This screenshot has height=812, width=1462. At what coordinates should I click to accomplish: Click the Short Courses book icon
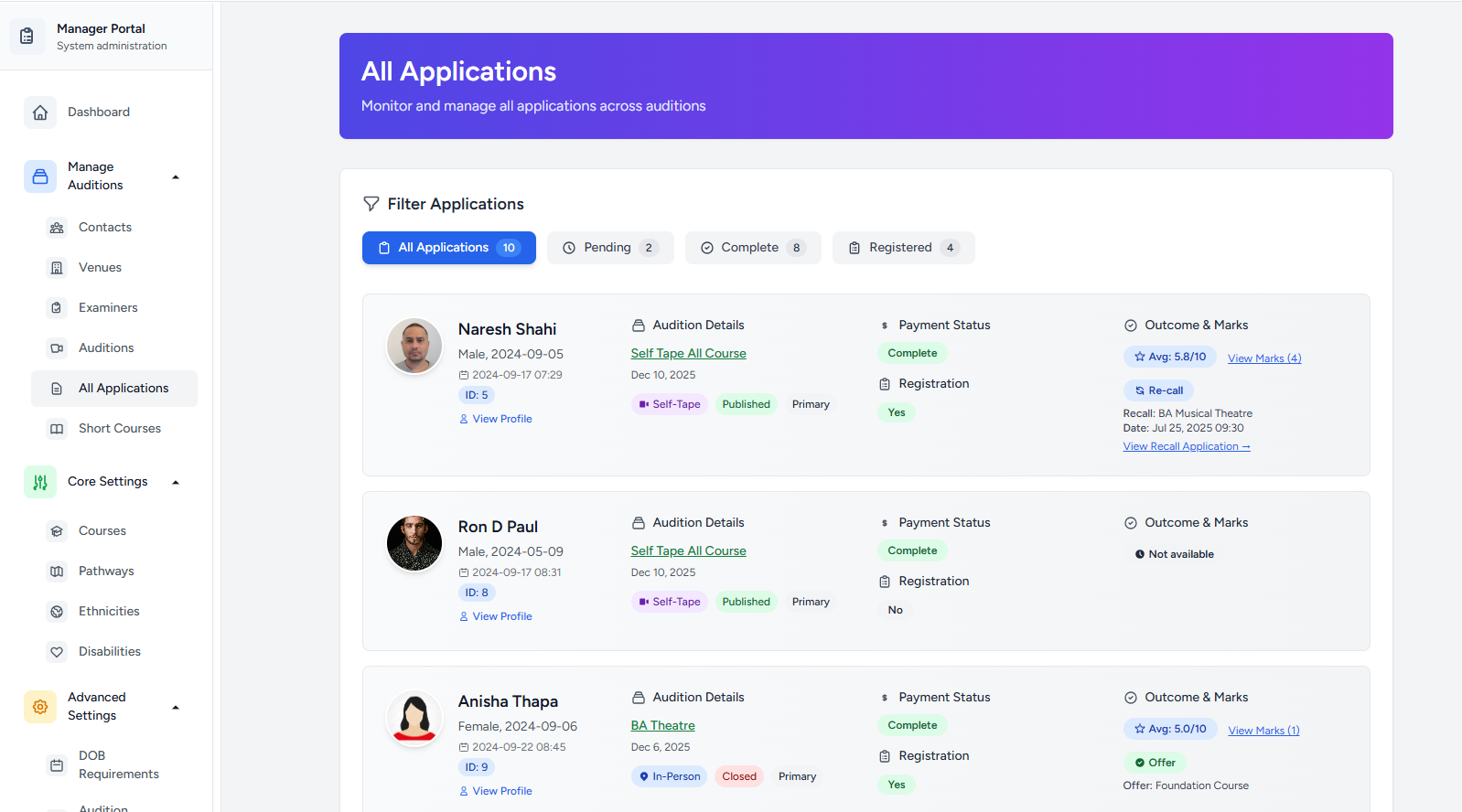coord(57,429)
